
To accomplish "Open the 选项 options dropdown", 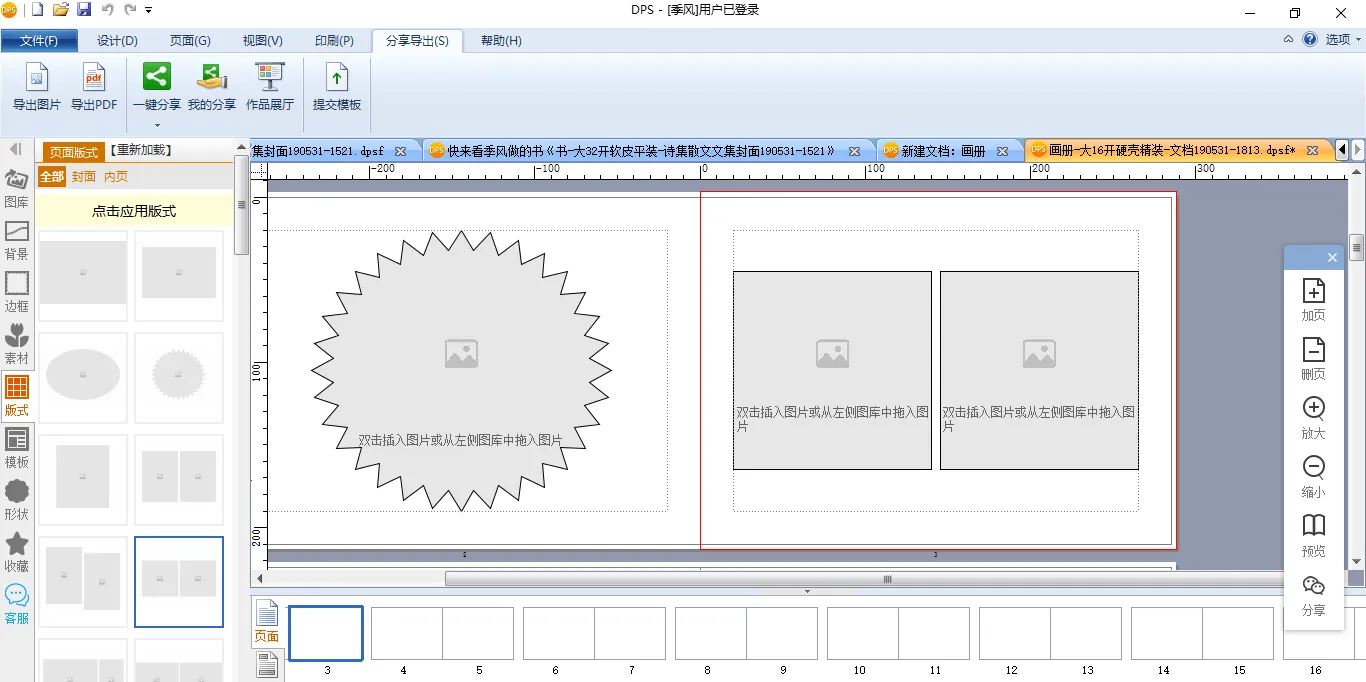I will [x=1343, y=40].
